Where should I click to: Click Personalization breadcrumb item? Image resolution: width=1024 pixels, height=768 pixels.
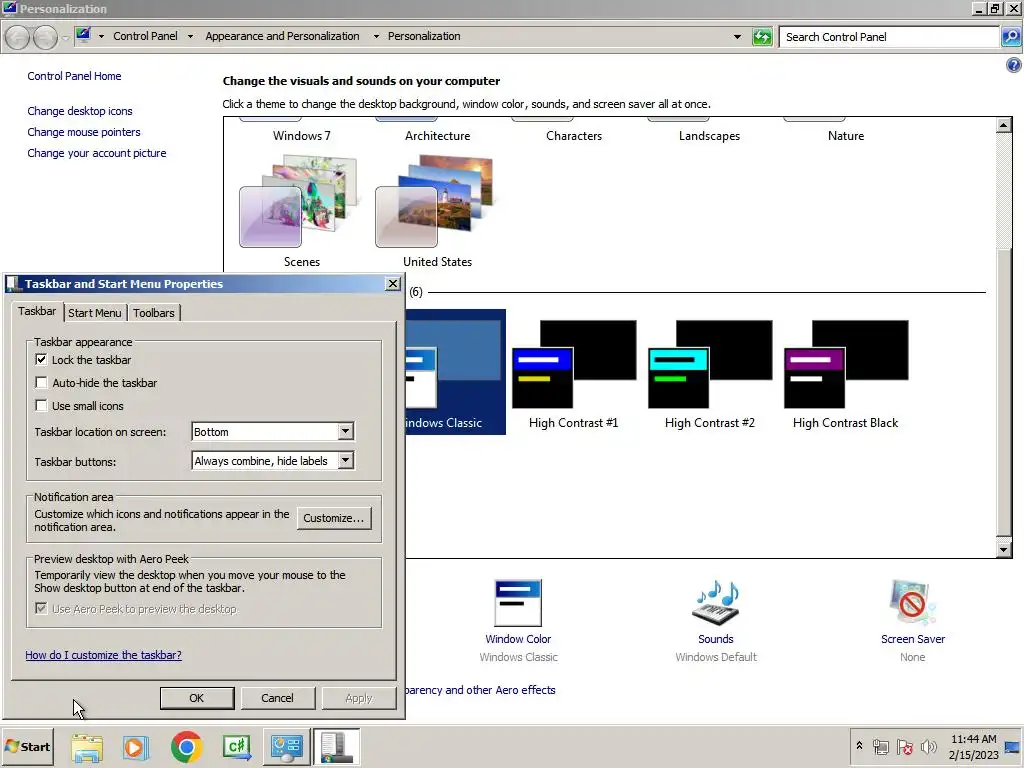(x=424, y=37)
